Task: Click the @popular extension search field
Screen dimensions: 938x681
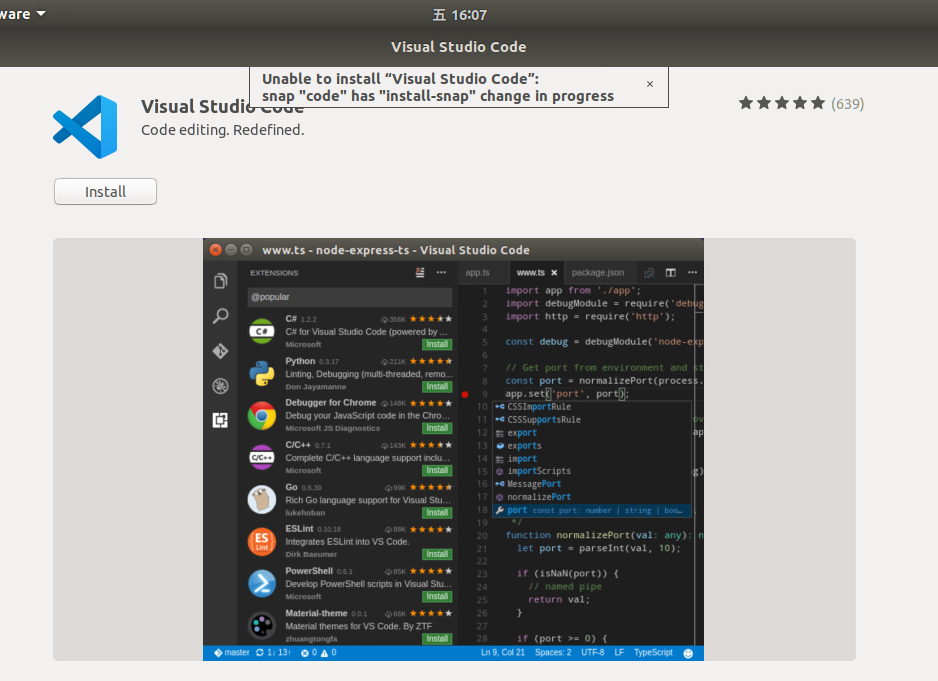Action: click(x=349, y=298)
